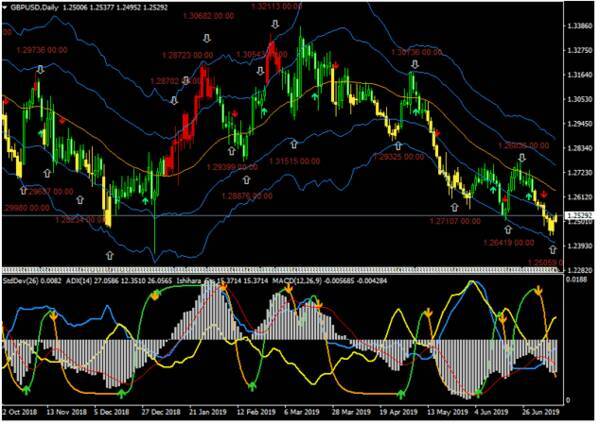Screen dimensions: 600x424
Task: Click the 13 May 2019 date label
Action: click(447, 412)
